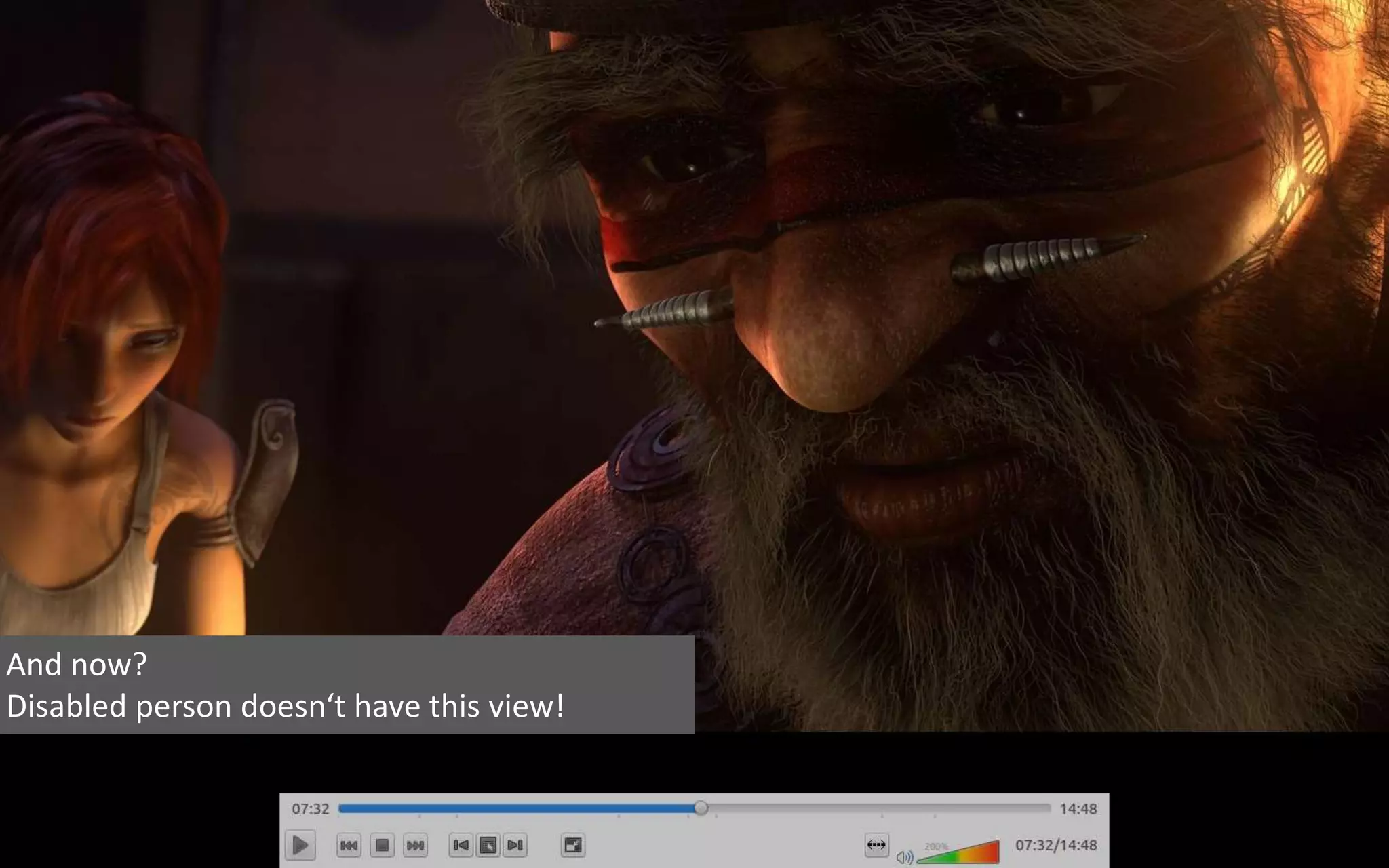Stop playback with the square button

pos(382,845)
